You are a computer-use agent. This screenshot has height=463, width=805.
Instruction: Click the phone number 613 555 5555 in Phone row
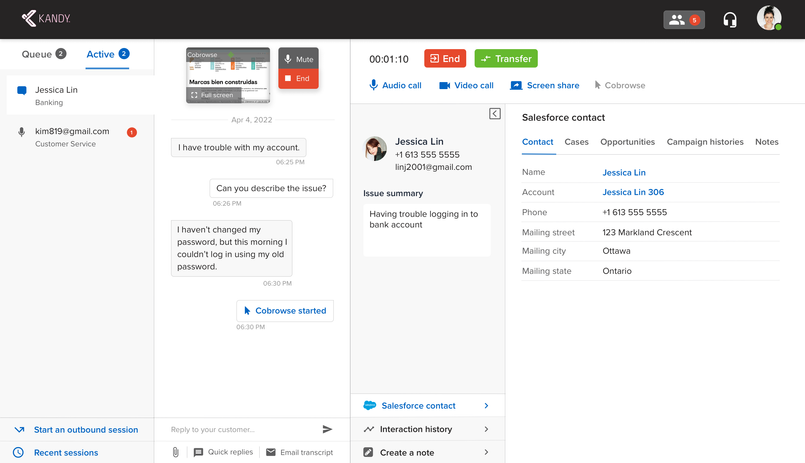click(635, 212)
